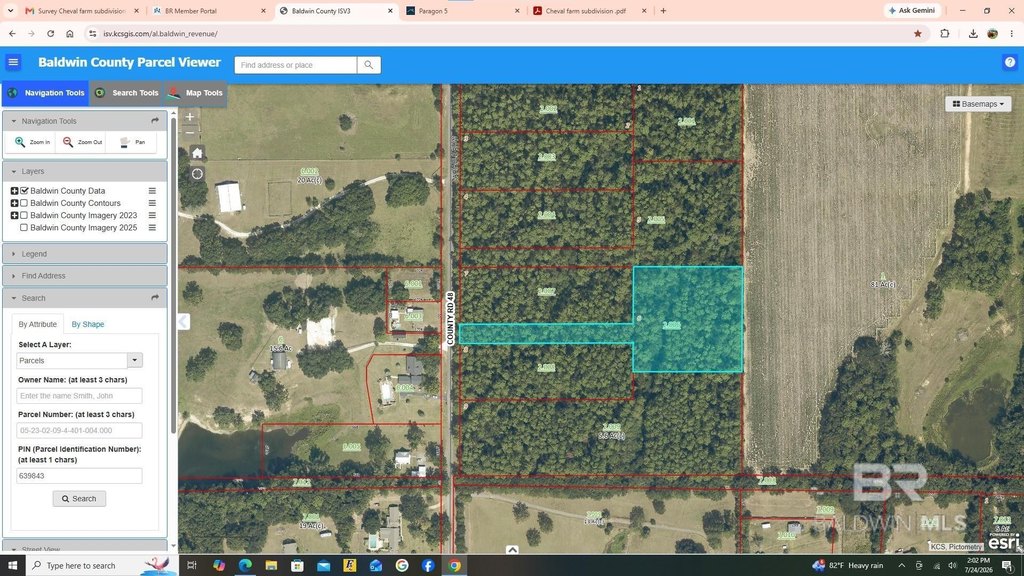1024x576 pixels.
Task: Enable Baldwin County Imagery 2025 layer
Action: [x=24, y=228]
